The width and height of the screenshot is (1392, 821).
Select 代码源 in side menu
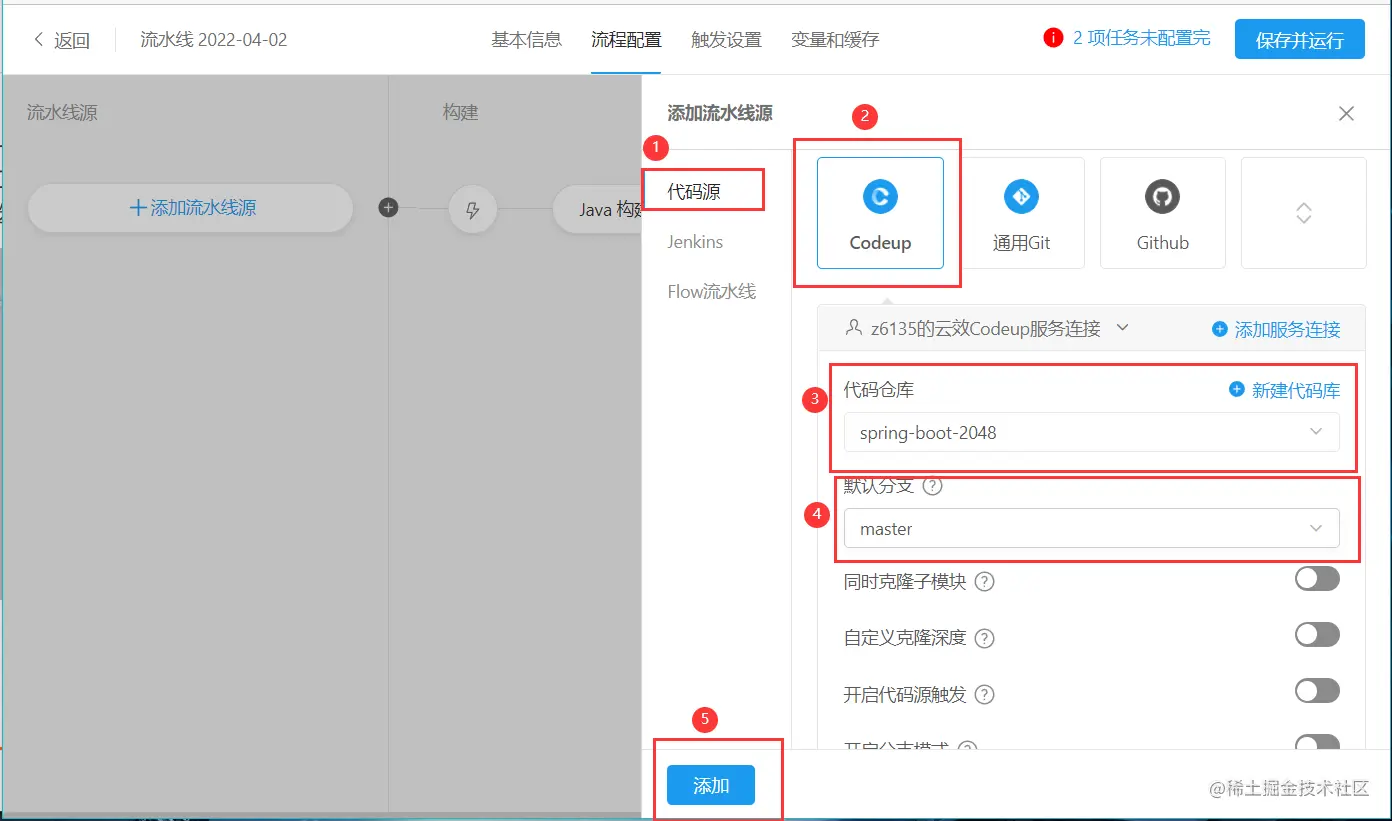pyautogui.click(x=694, y=192)
